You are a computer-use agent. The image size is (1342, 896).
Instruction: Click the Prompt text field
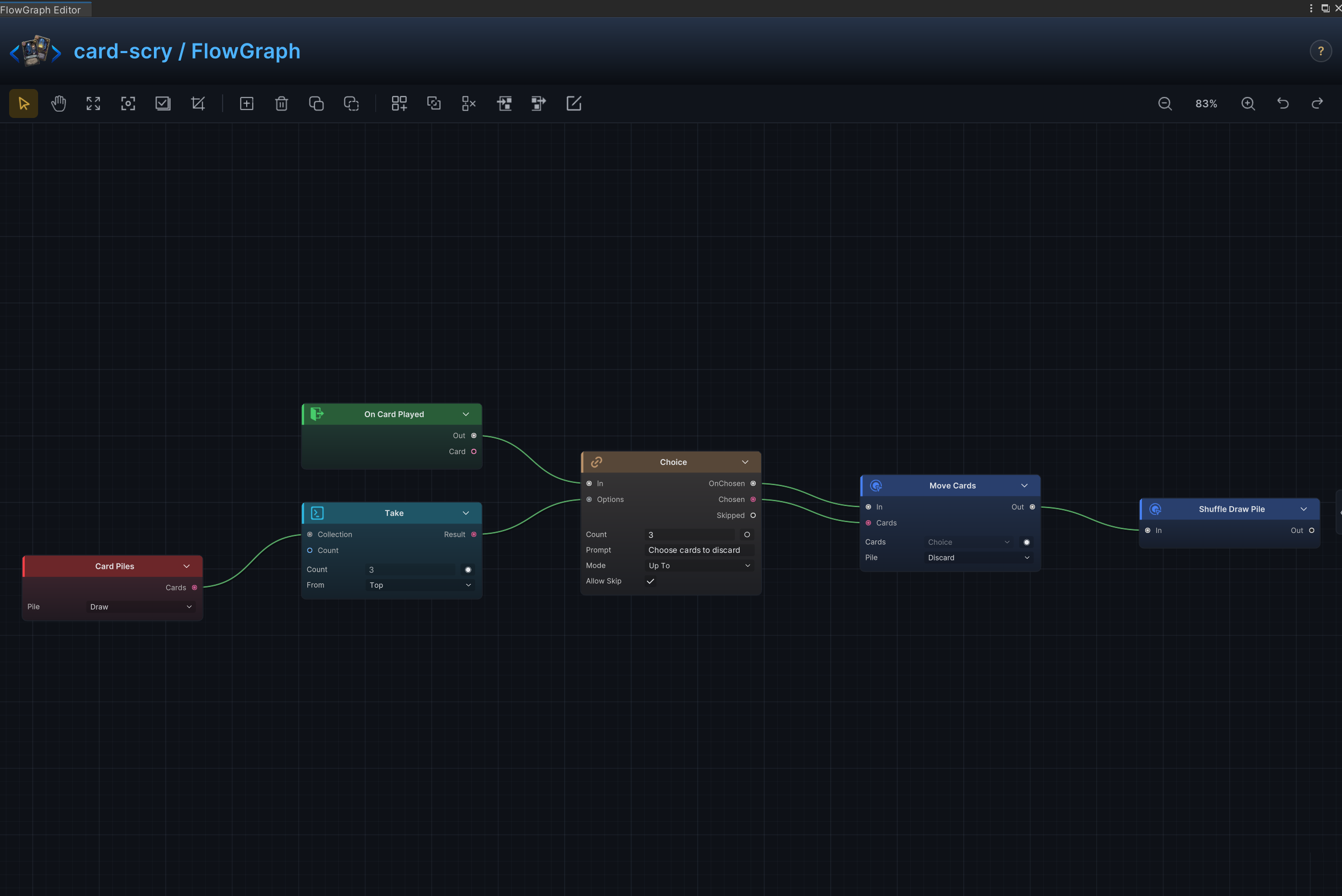(699, 550)
